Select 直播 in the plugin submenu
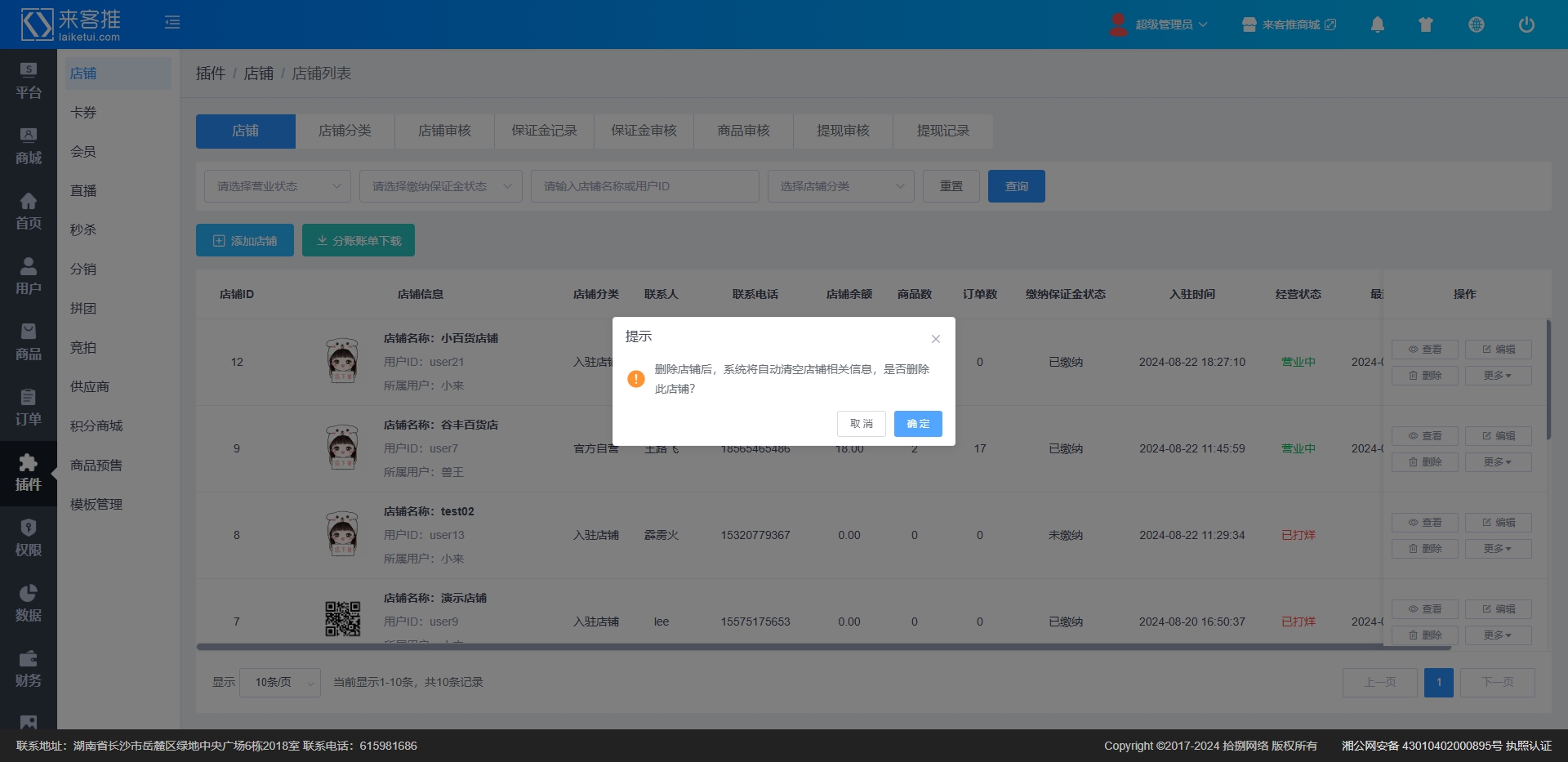The image size is (1568, 762). 83,191
